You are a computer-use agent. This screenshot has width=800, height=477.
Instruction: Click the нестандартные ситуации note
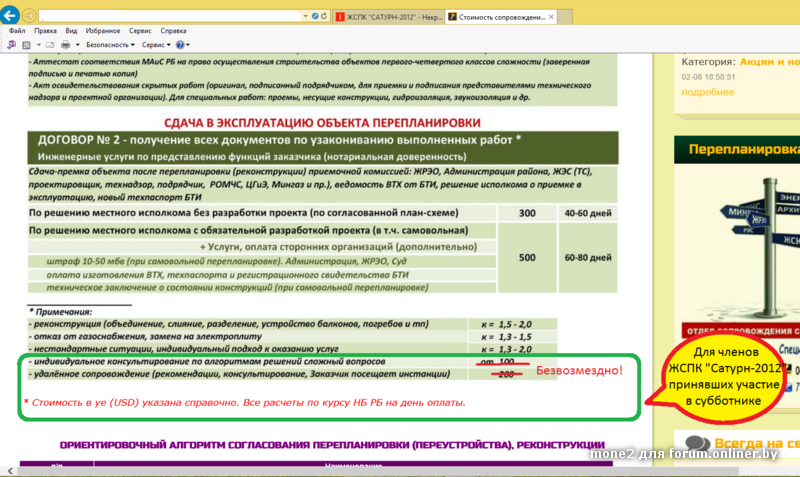[x=184, y=349]
